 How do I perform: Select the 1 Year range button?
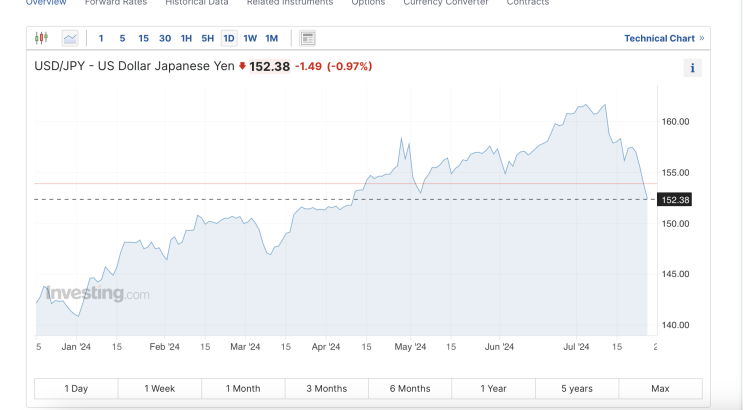click(493, 388)
